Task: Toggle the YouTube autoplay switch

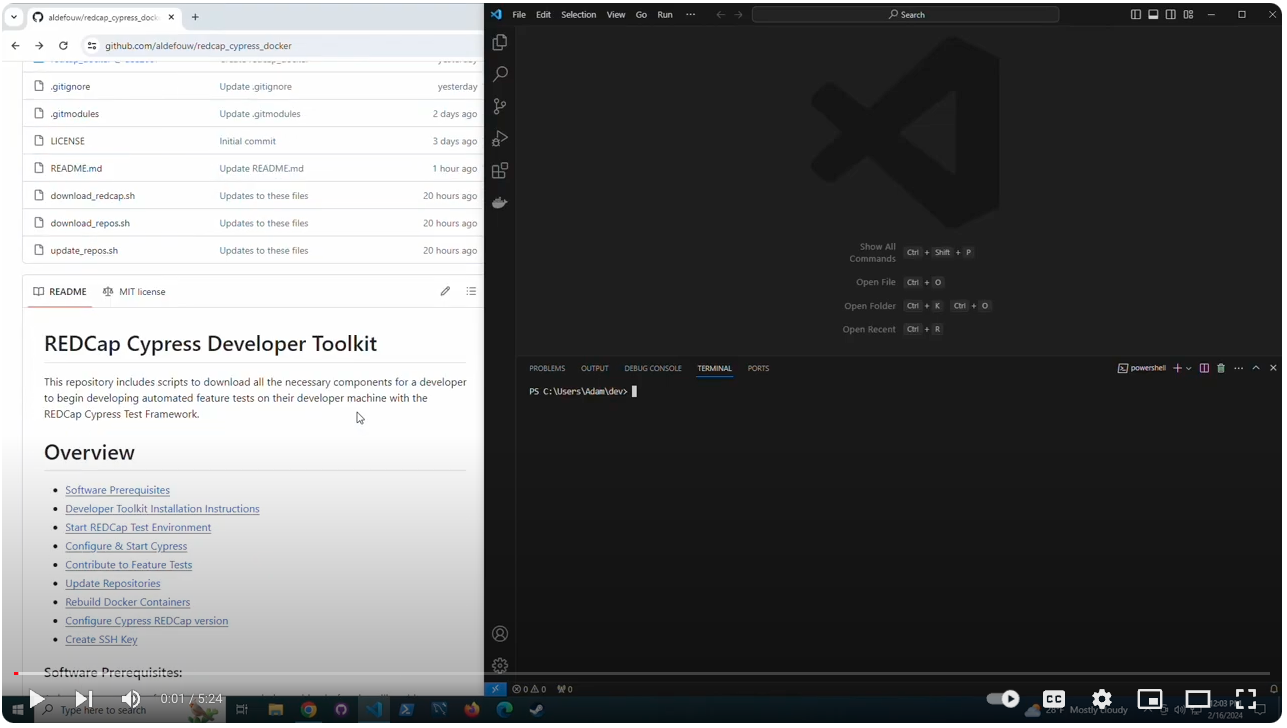Action: 1003,699
